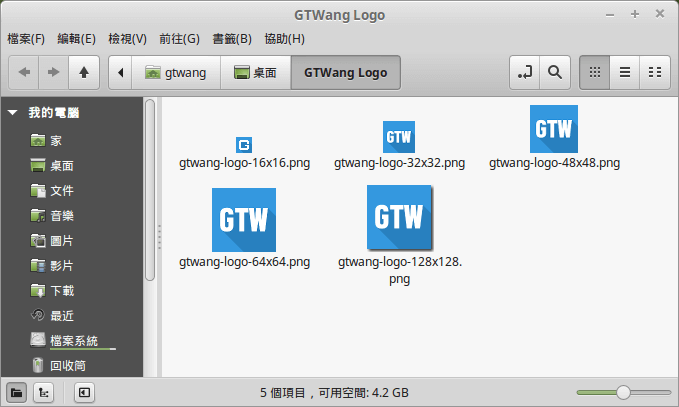Click the back navigation arrow button
679x407 pixels.
point(25,72)
